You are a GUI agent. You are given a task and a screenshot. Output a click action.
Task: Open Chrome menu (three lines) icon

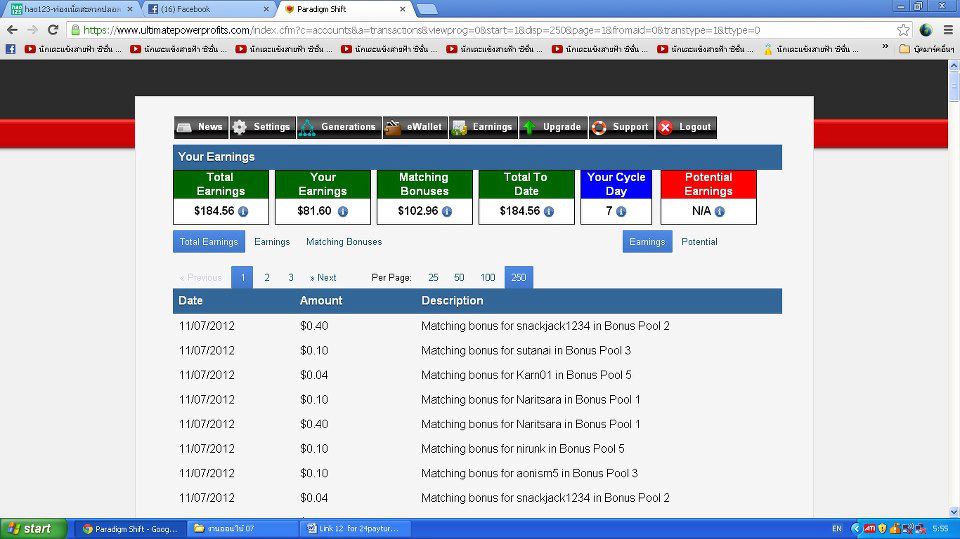pyautogui.click(x=948, y=30)
